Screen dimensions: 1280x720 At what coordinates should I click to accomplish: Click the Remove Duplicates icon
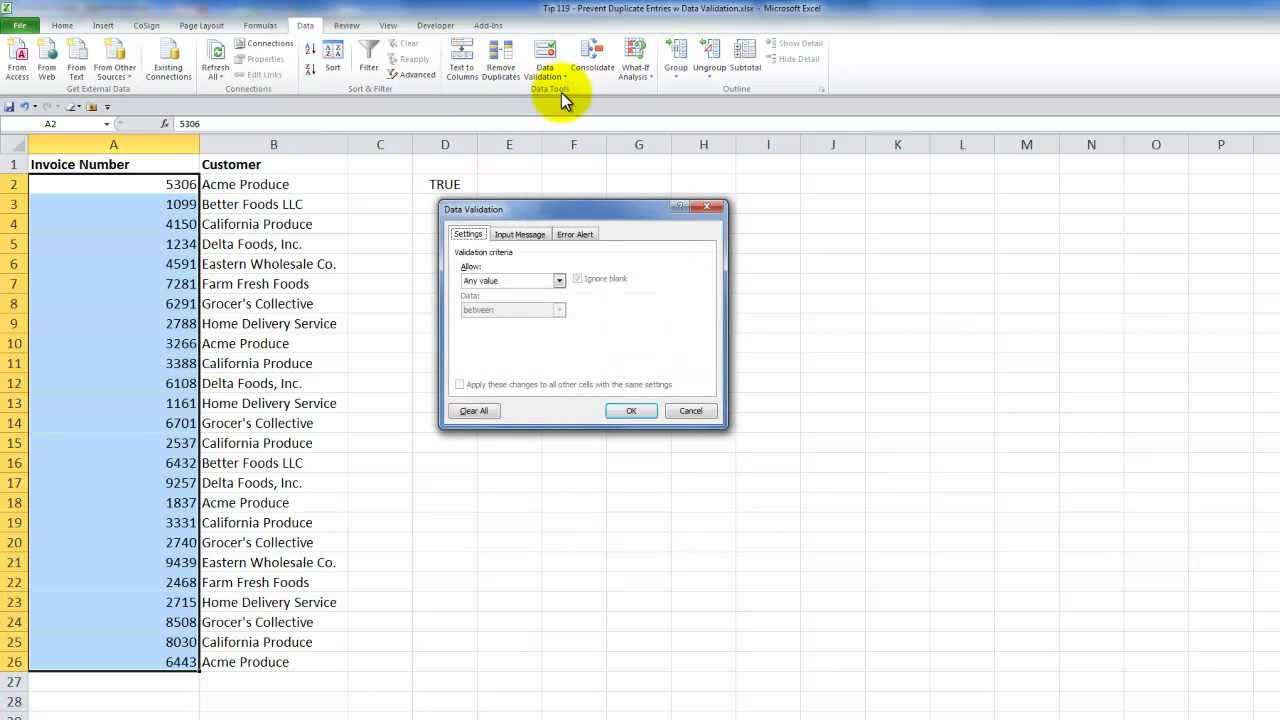[501, 60]
